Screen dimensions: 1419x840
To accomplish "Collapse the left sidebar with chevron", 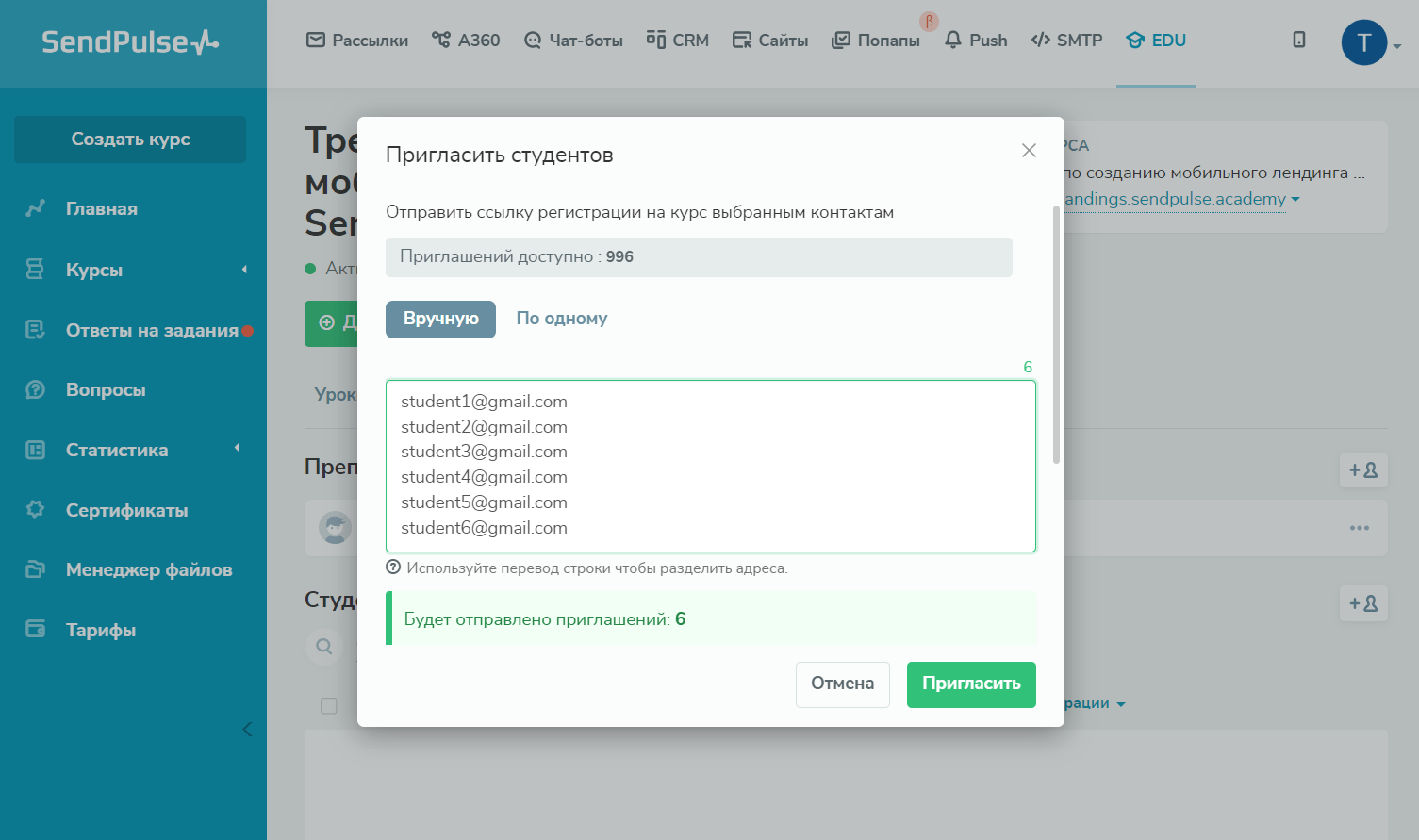I will pos(247,730).
